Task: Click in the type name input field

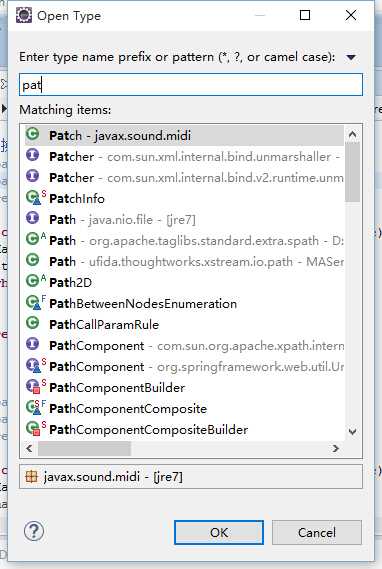Action: pos(191,85)
